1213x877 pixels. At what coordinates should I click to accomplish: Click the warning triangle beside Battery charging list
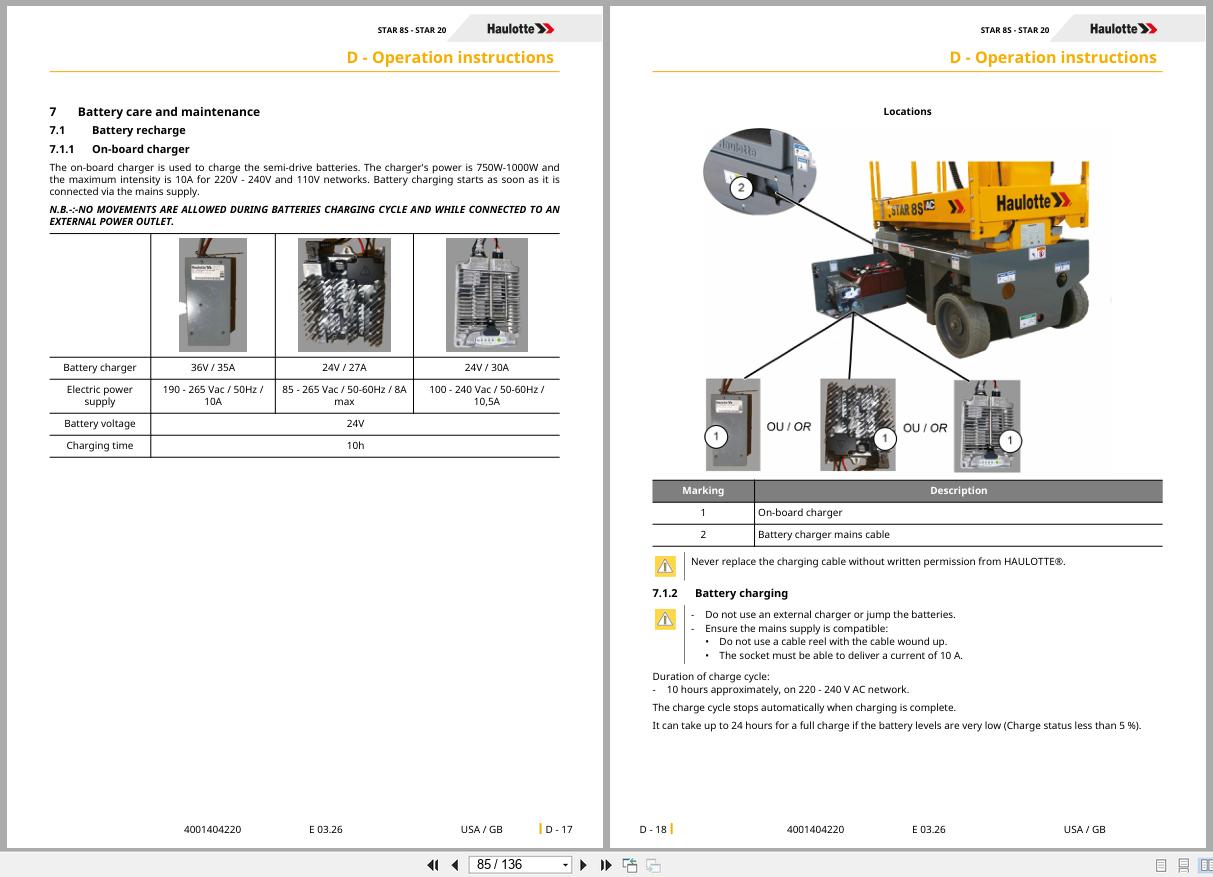tap(665, 619)
